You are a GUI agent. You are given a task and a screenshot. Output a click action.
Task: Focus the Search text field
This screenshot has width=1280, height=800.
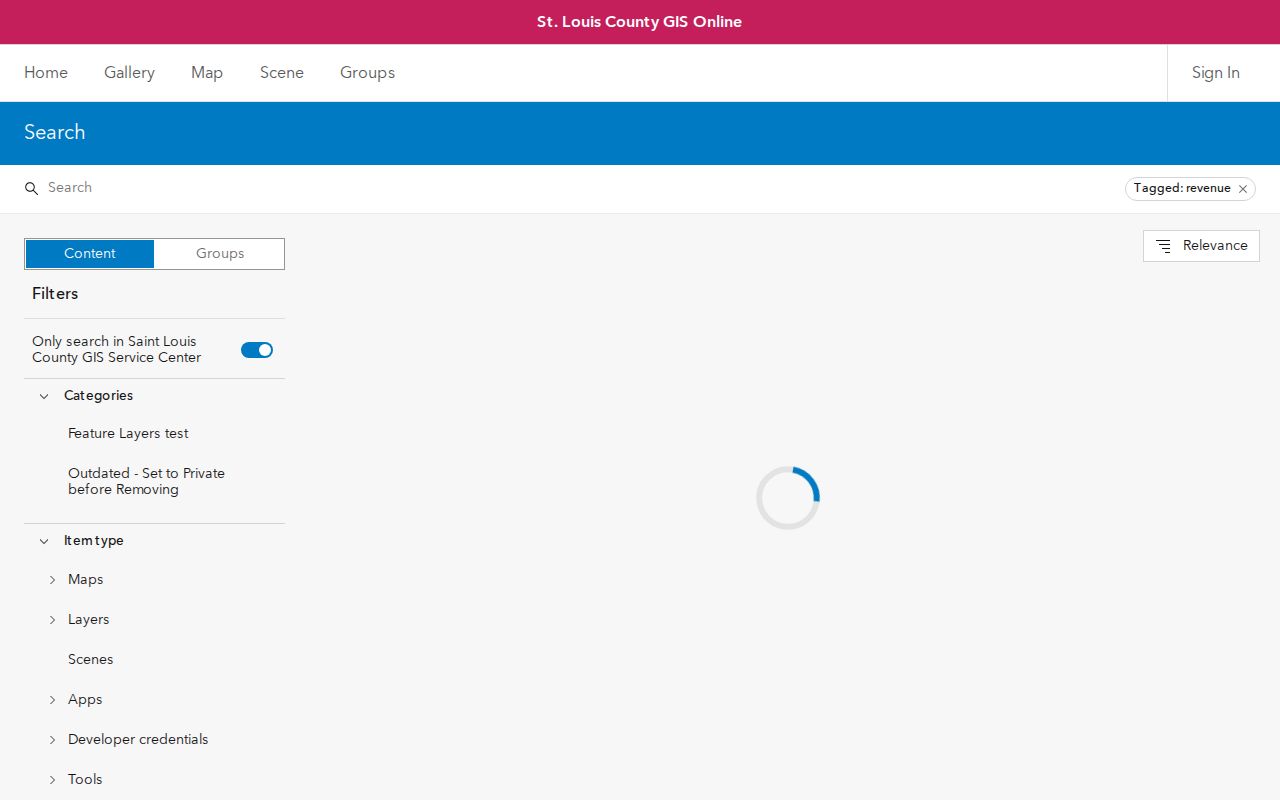(580, 188)
